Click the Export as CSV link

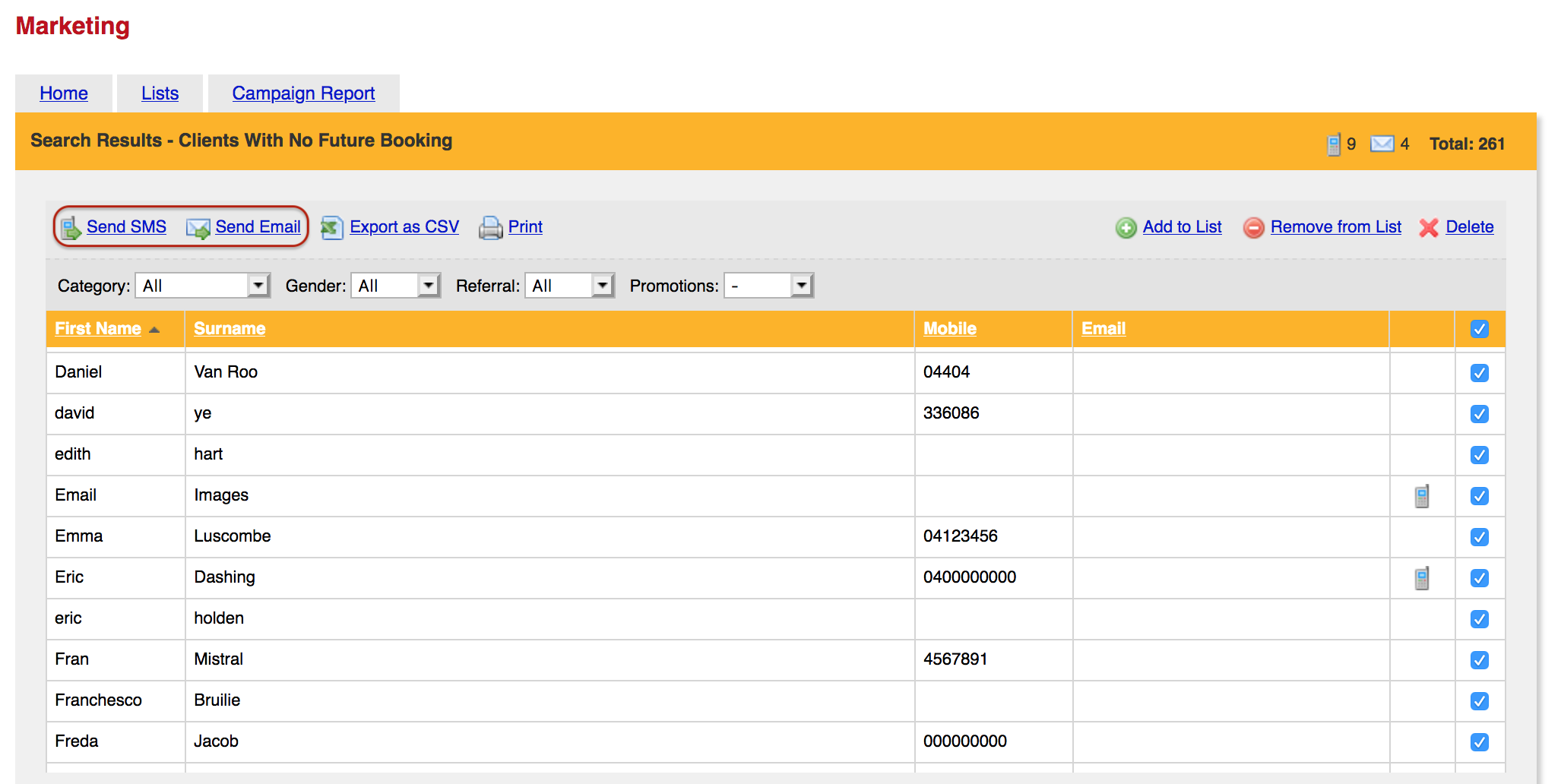coord(404,227)
